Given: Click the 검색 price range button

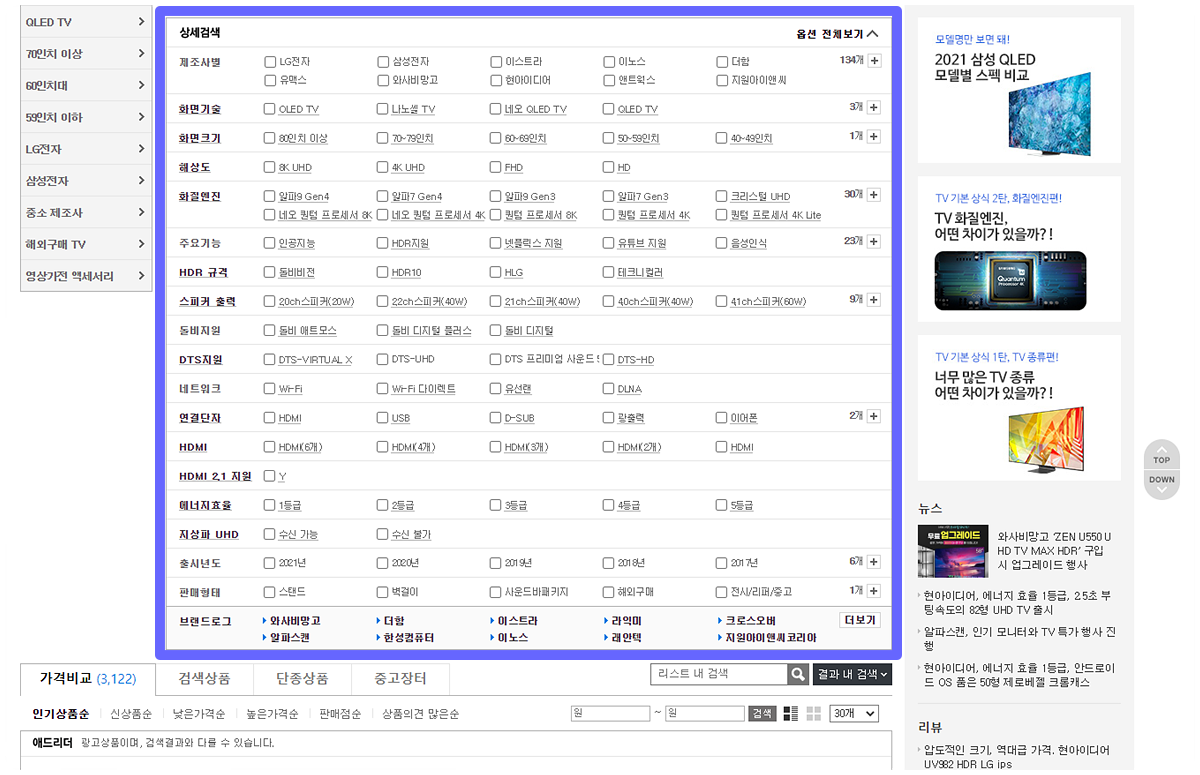Looking at the screenshot, I should click(761, 714).
